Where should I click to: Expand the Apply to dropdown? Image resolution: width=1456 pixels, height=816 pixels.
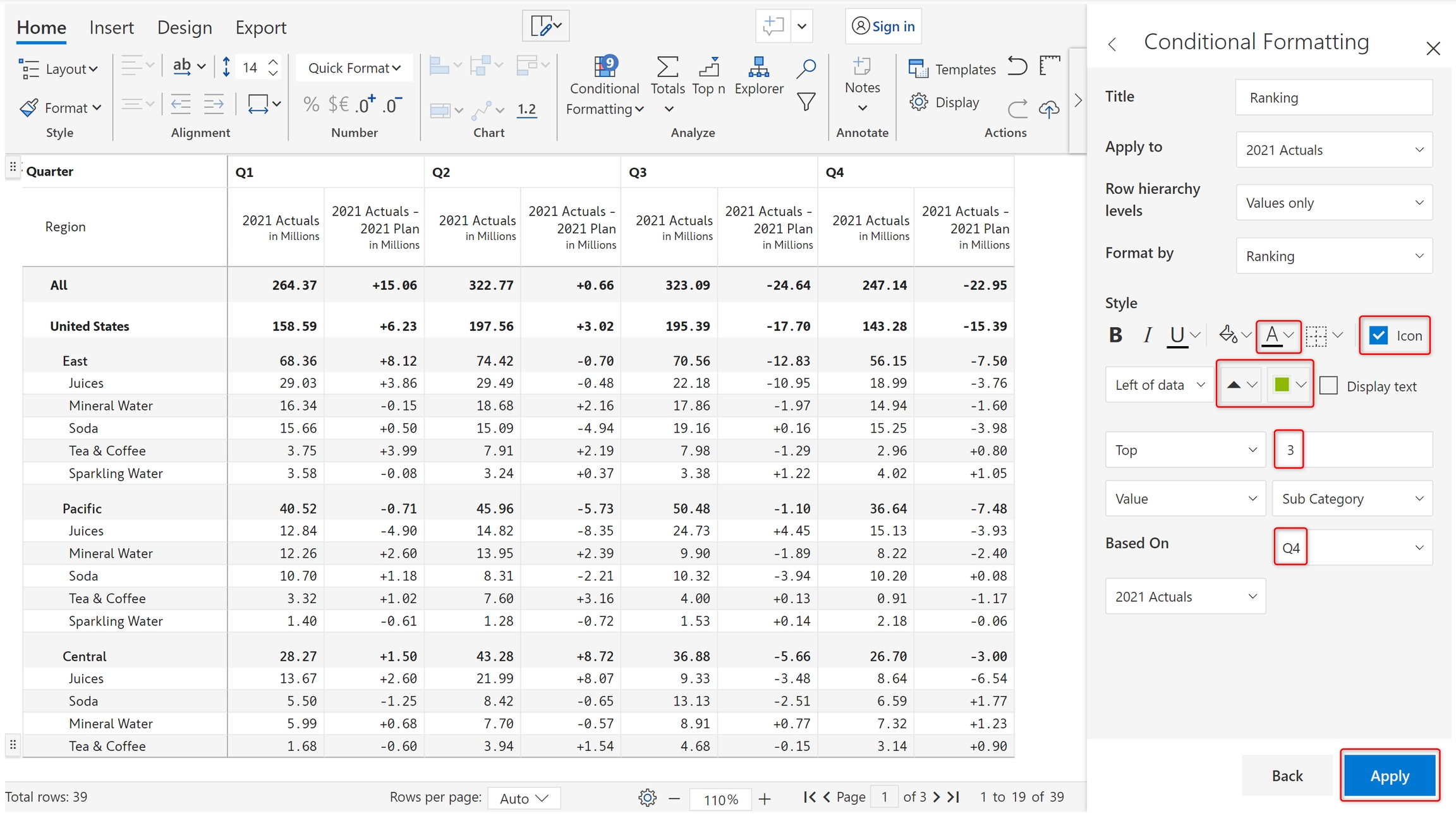tap(1333, 150)
